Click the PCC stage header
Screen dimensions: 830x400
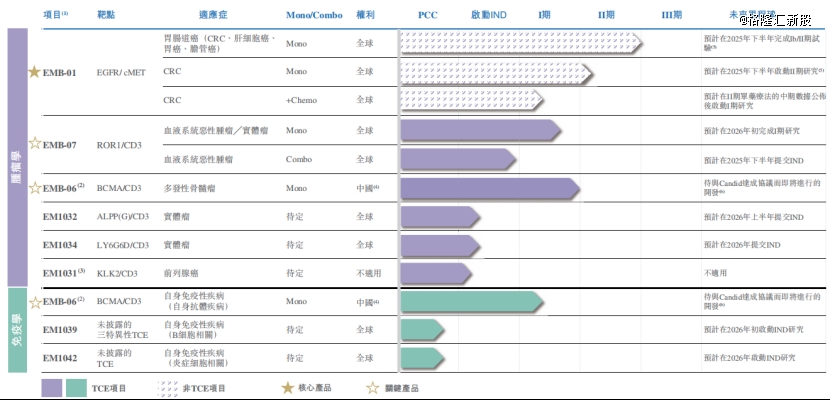tap(428, 15)
